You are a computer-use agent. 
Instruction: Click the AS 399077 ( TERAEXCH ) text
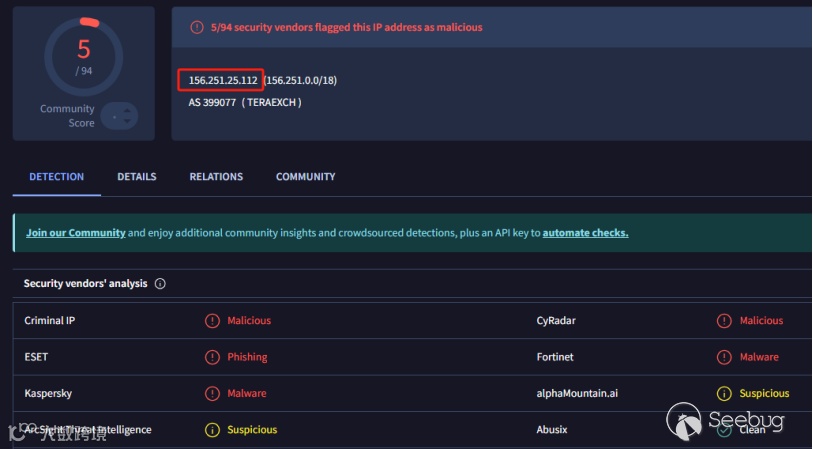click(x=245, y=103)
